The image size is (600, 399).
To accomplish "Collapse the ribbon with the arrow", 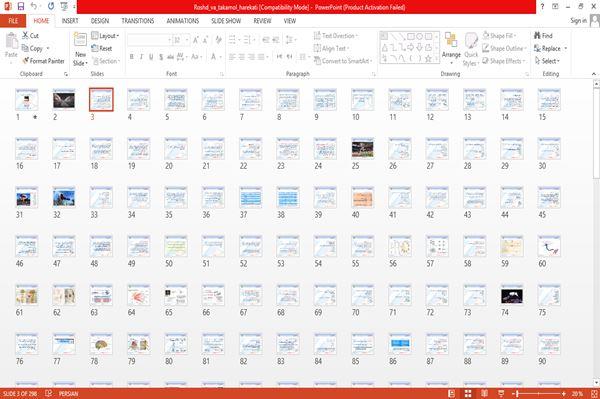I will [x=594, y=74].
